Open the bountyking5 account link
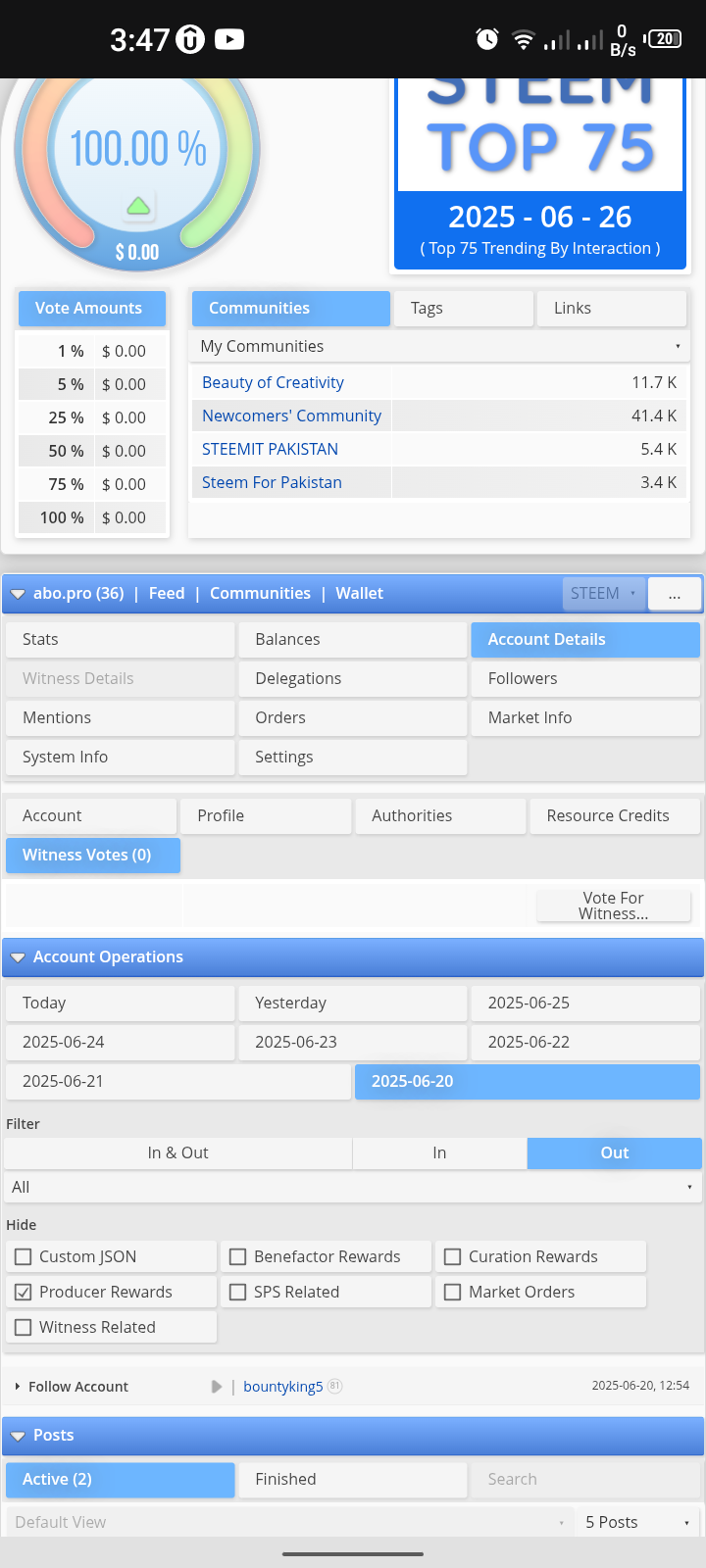 [283, 1387]
